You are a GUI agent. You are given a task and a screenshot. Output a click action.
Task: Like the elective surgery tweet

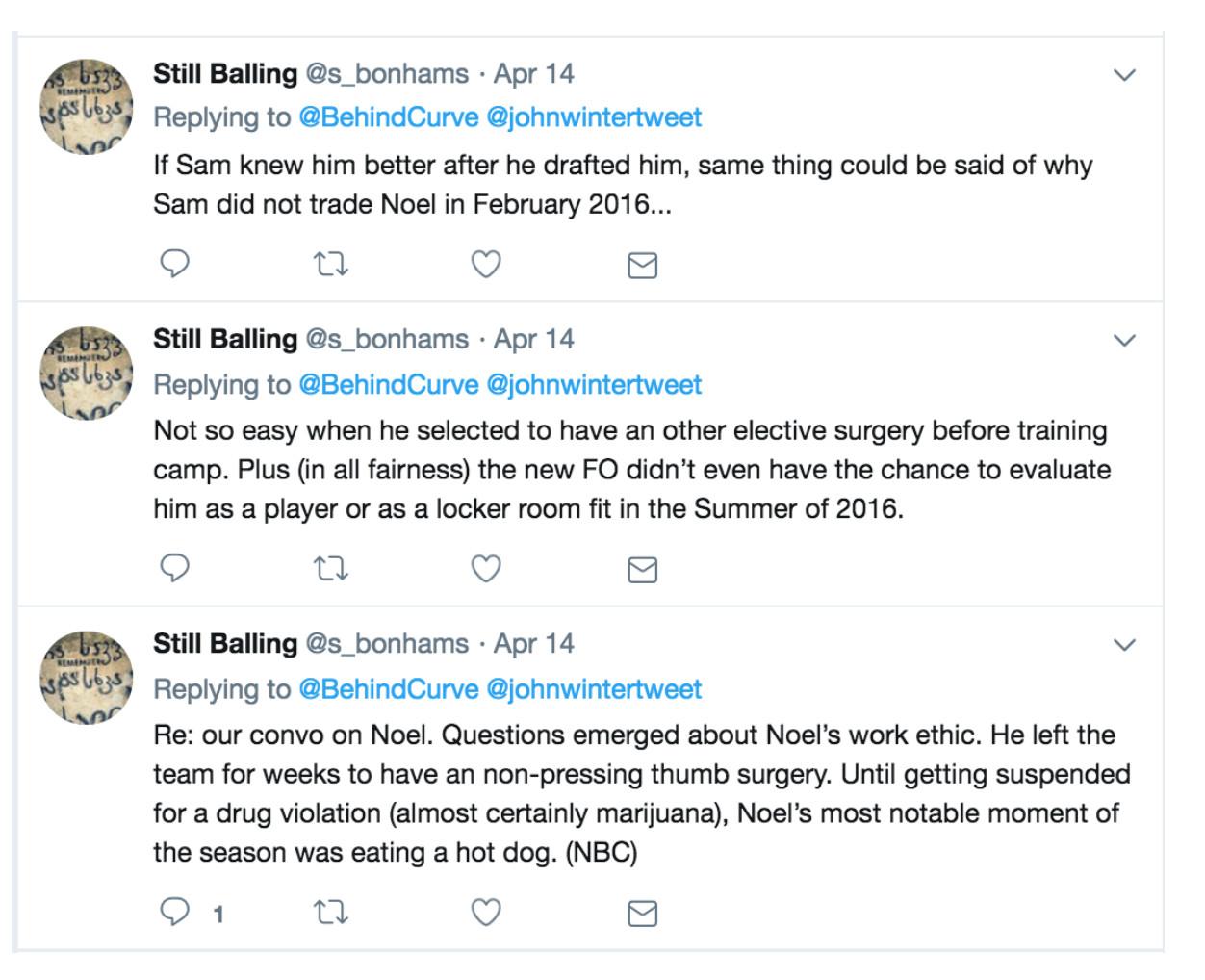tap(486, 569)
